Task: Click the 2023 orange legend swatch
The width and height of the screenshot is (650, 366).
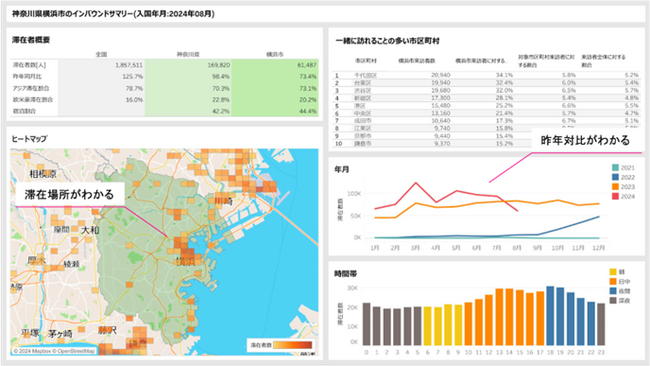Action: coord(616,187)
